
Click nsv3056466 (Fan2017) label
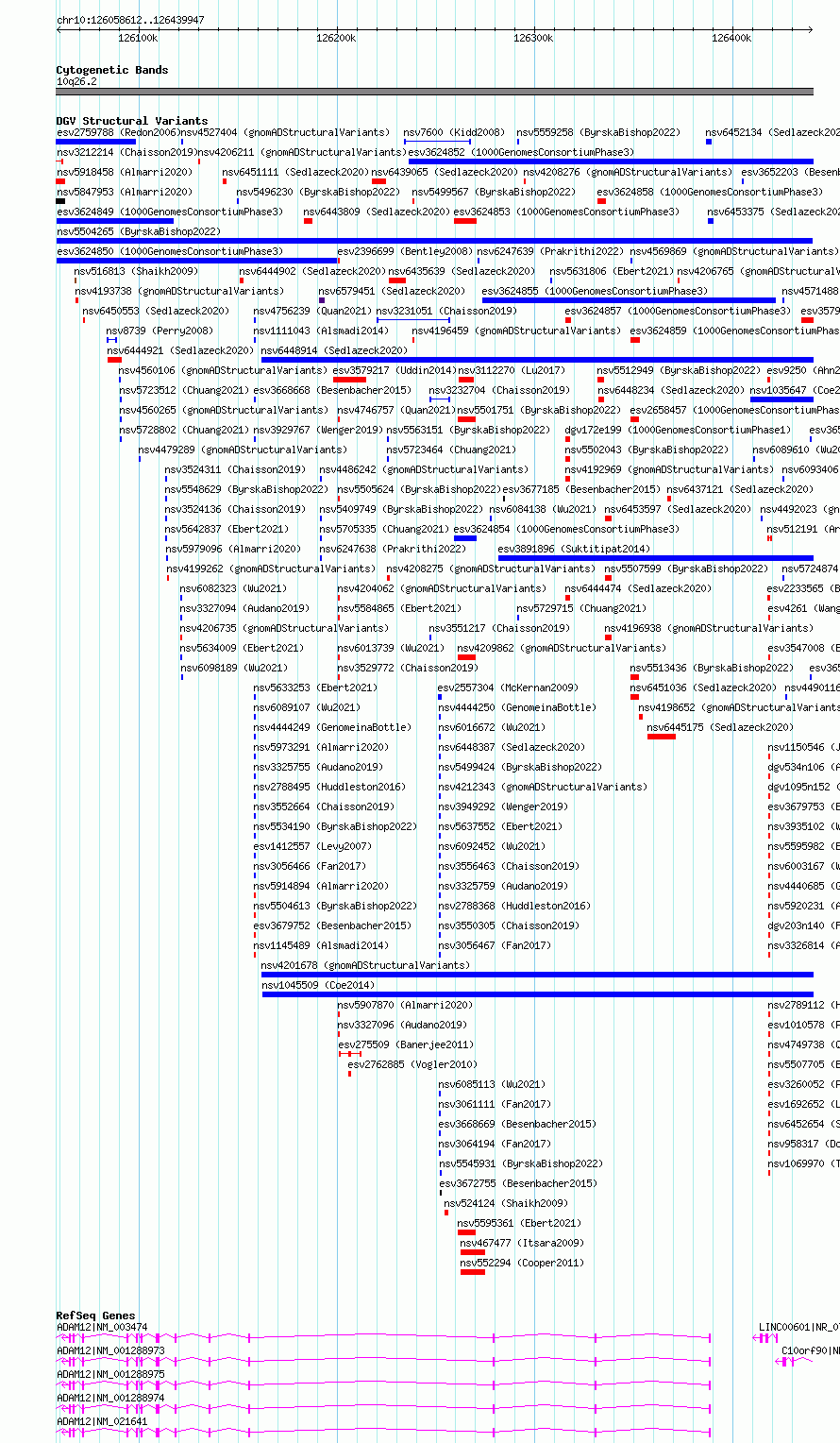[x=310, y=866]
